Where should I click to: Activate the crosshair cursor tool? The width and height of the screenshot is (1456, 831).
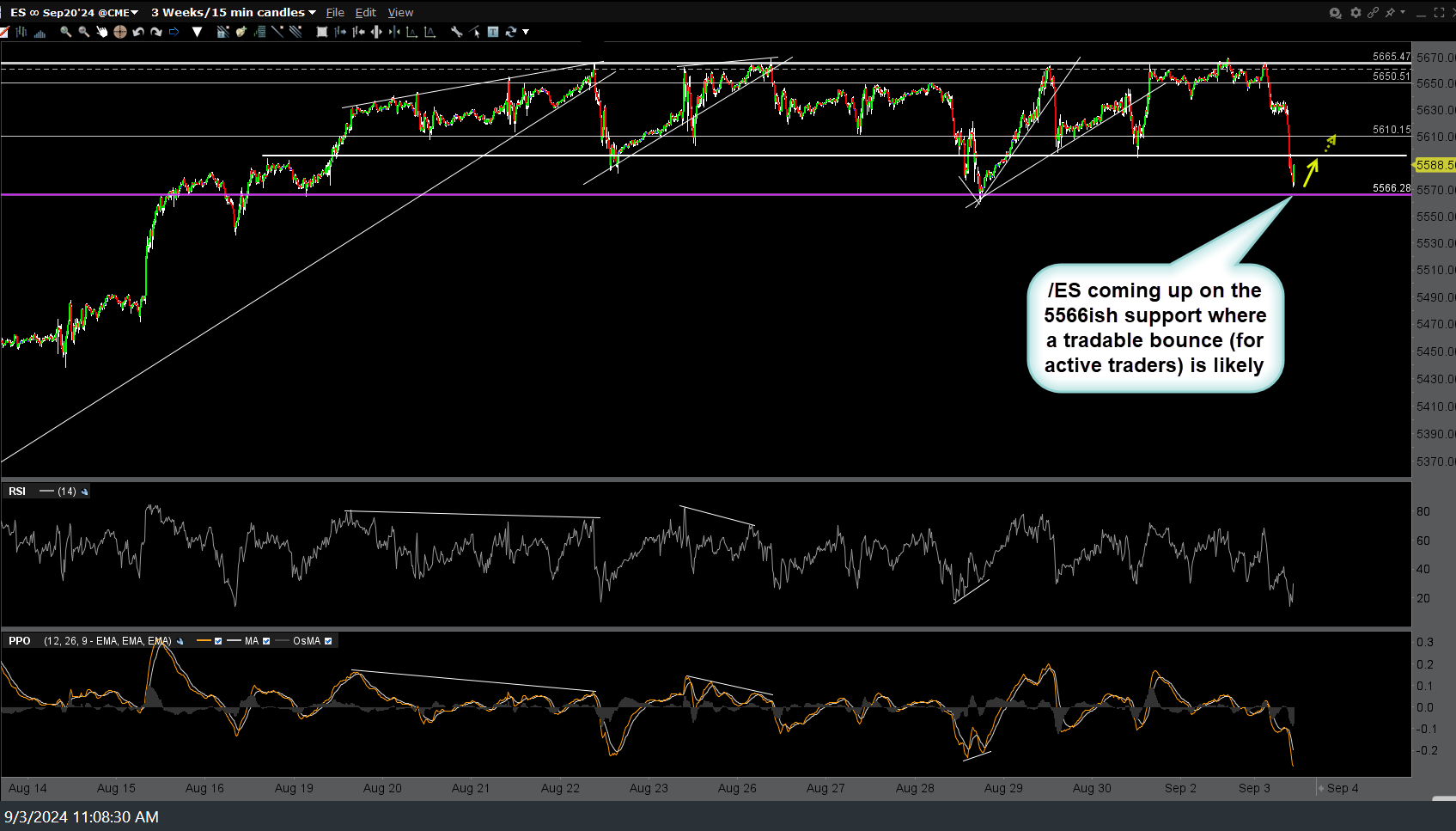coord(120,32)
